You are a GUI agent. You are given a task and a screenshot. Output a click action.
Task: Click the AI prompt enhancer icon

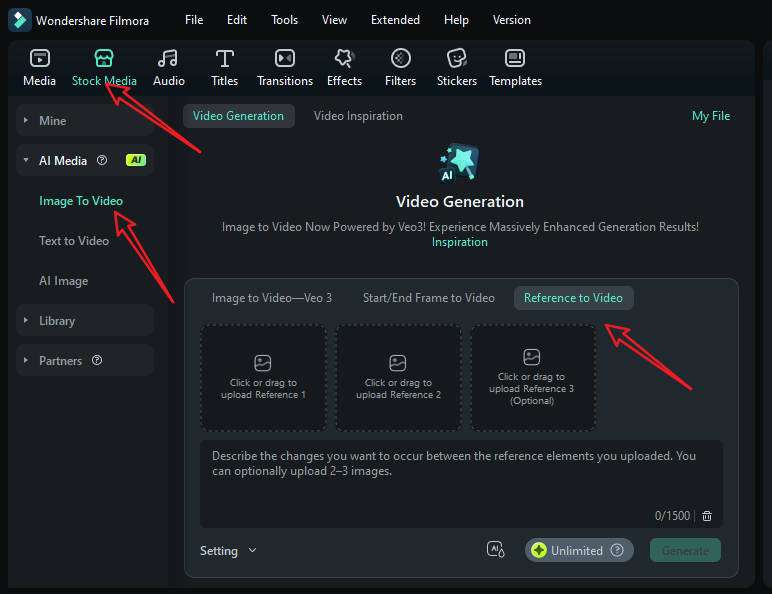point(495,549)
